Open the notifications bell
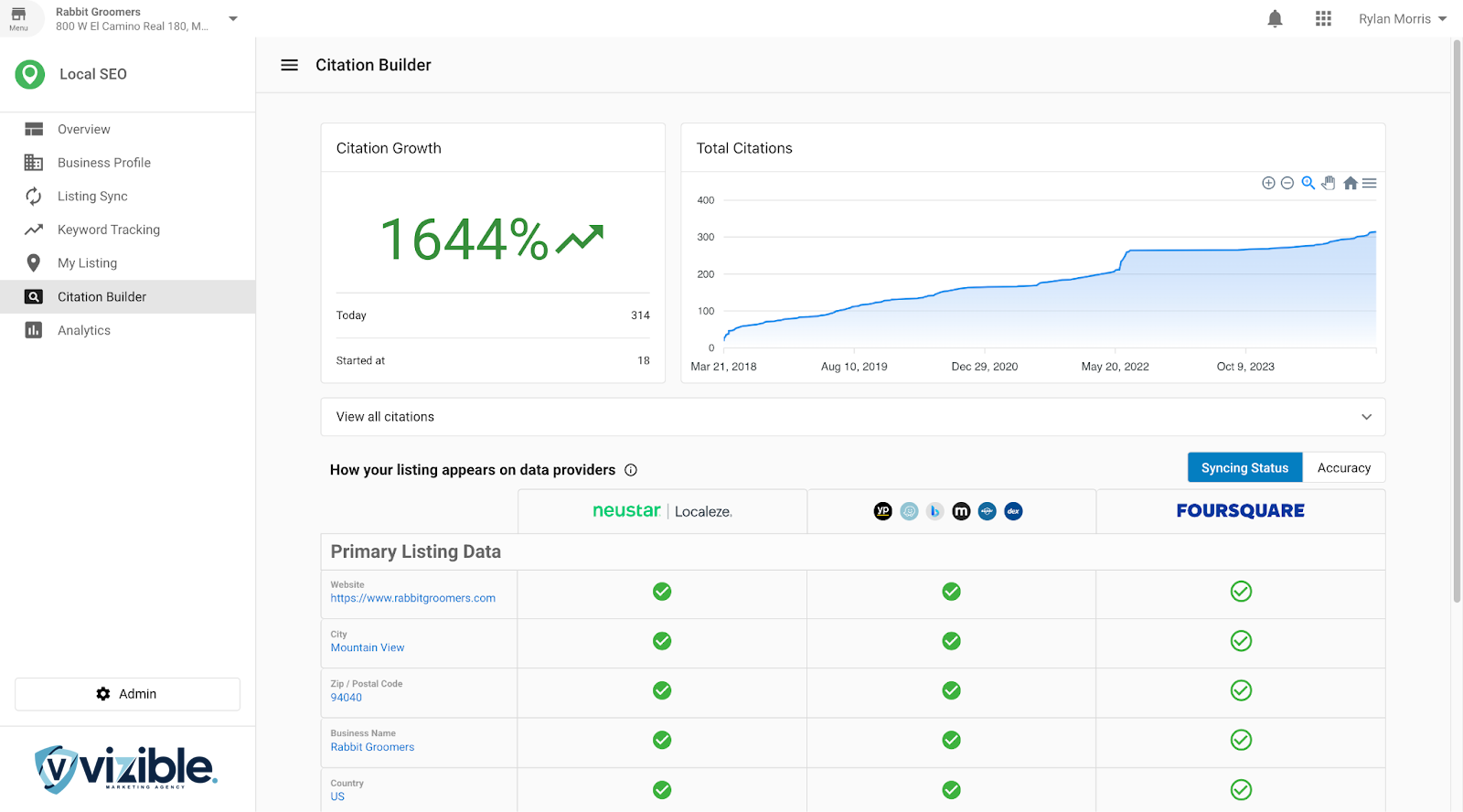This screenshot has height=812, width=1463. click(1275, 19)
